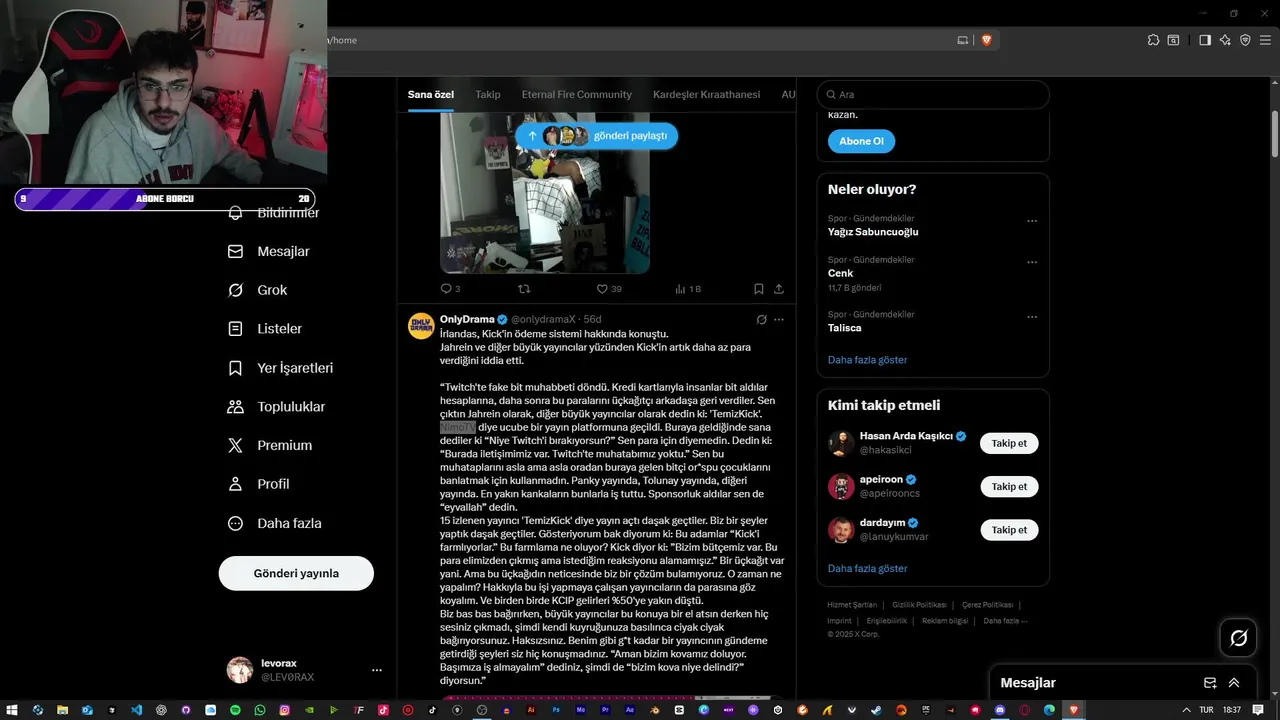Bookmark the image post
The height and width of the screenshot is (720, 1280).
[759, 289]
